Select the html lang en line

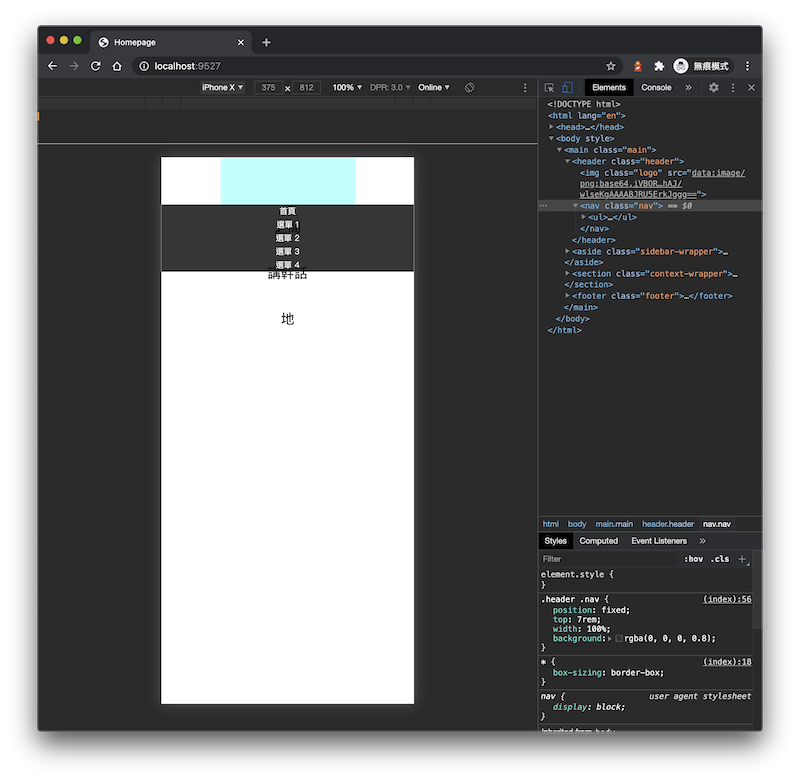(586, 115)
